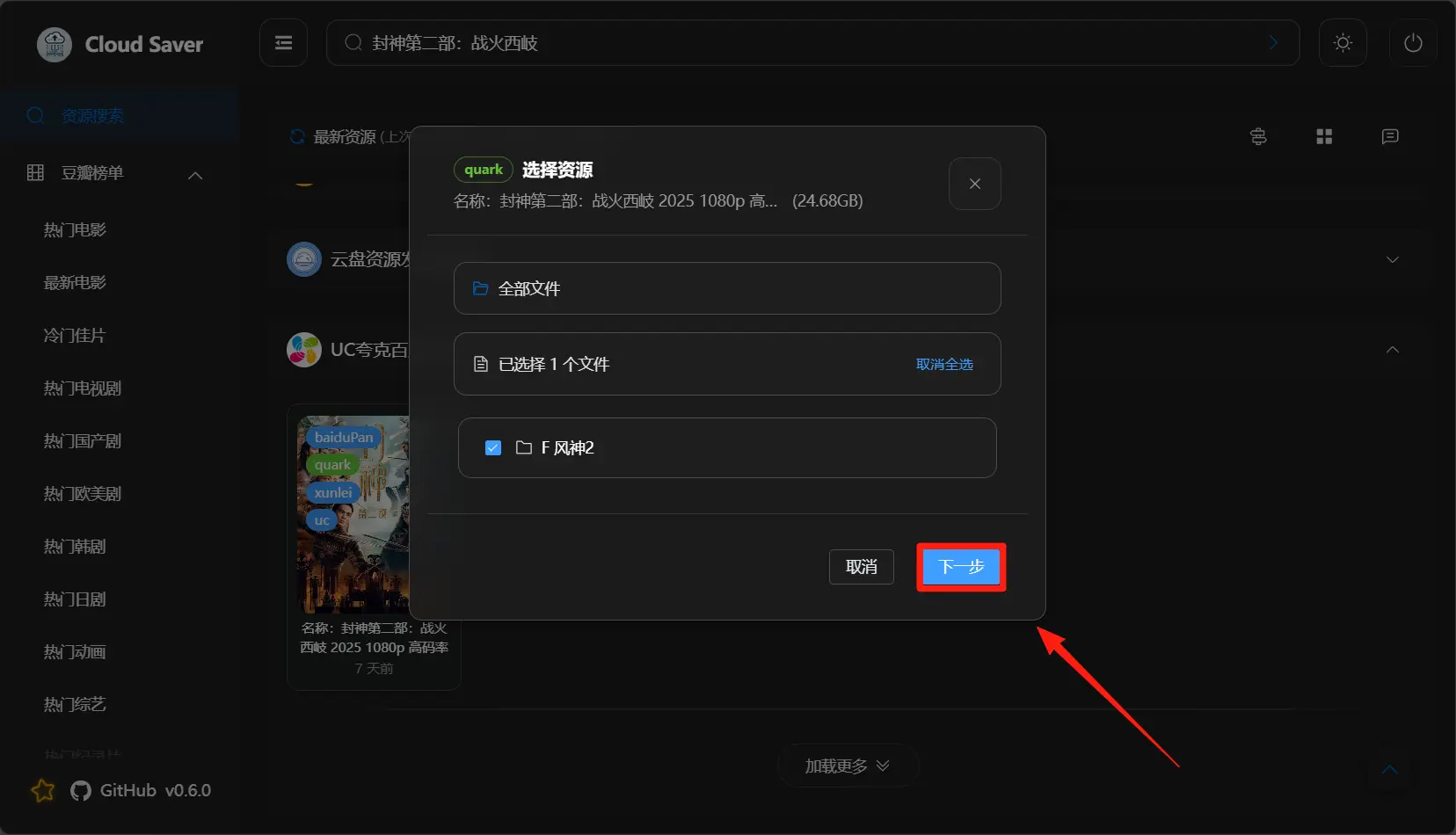Click the sidebar collapse menu icon
Image resolution: width=1456 pixels, height=835 pixels.
tap(283, 43)
